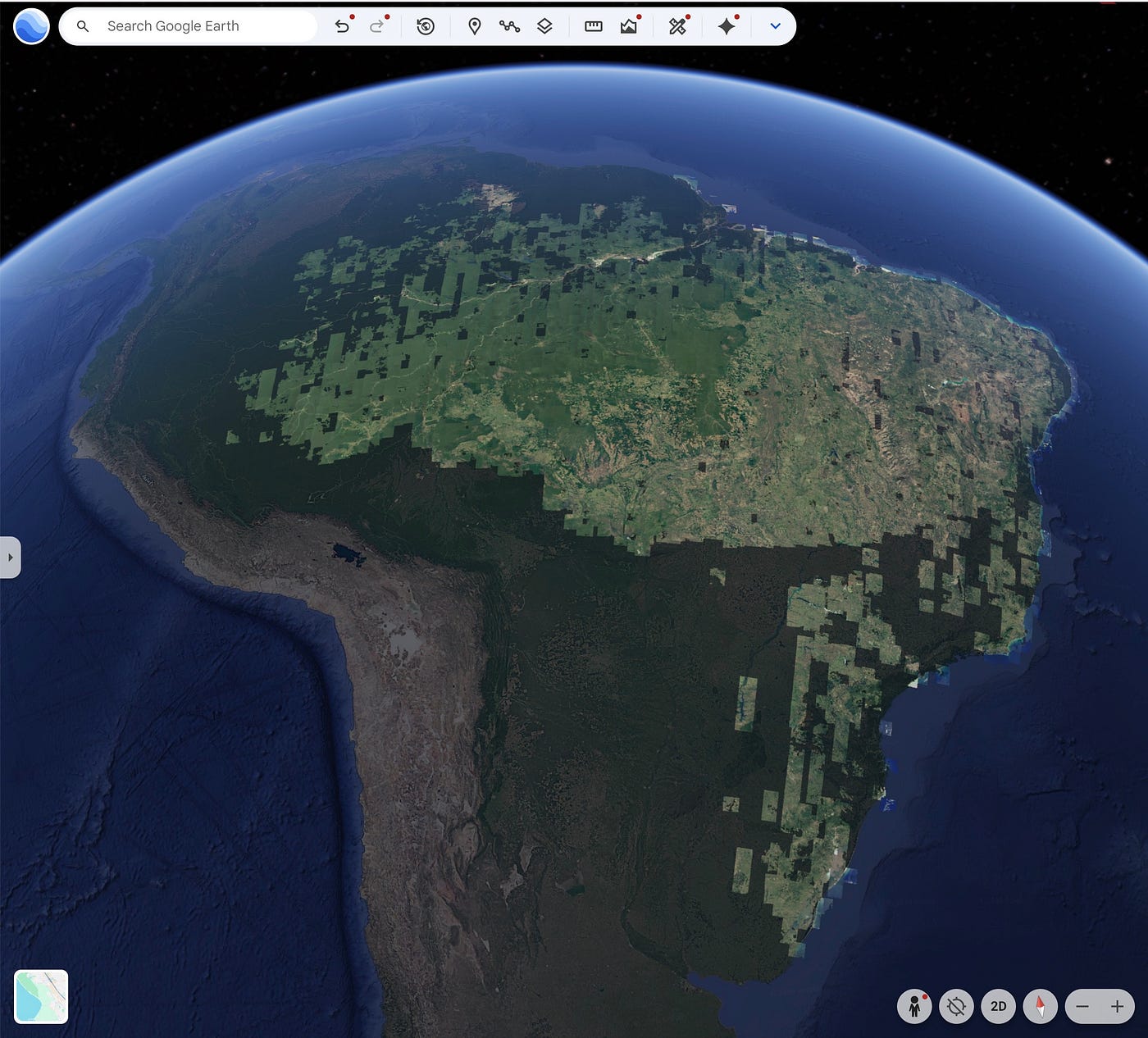The image size is (1148, 1038).
Task: Switch view to 2D
Action: 998,1006
